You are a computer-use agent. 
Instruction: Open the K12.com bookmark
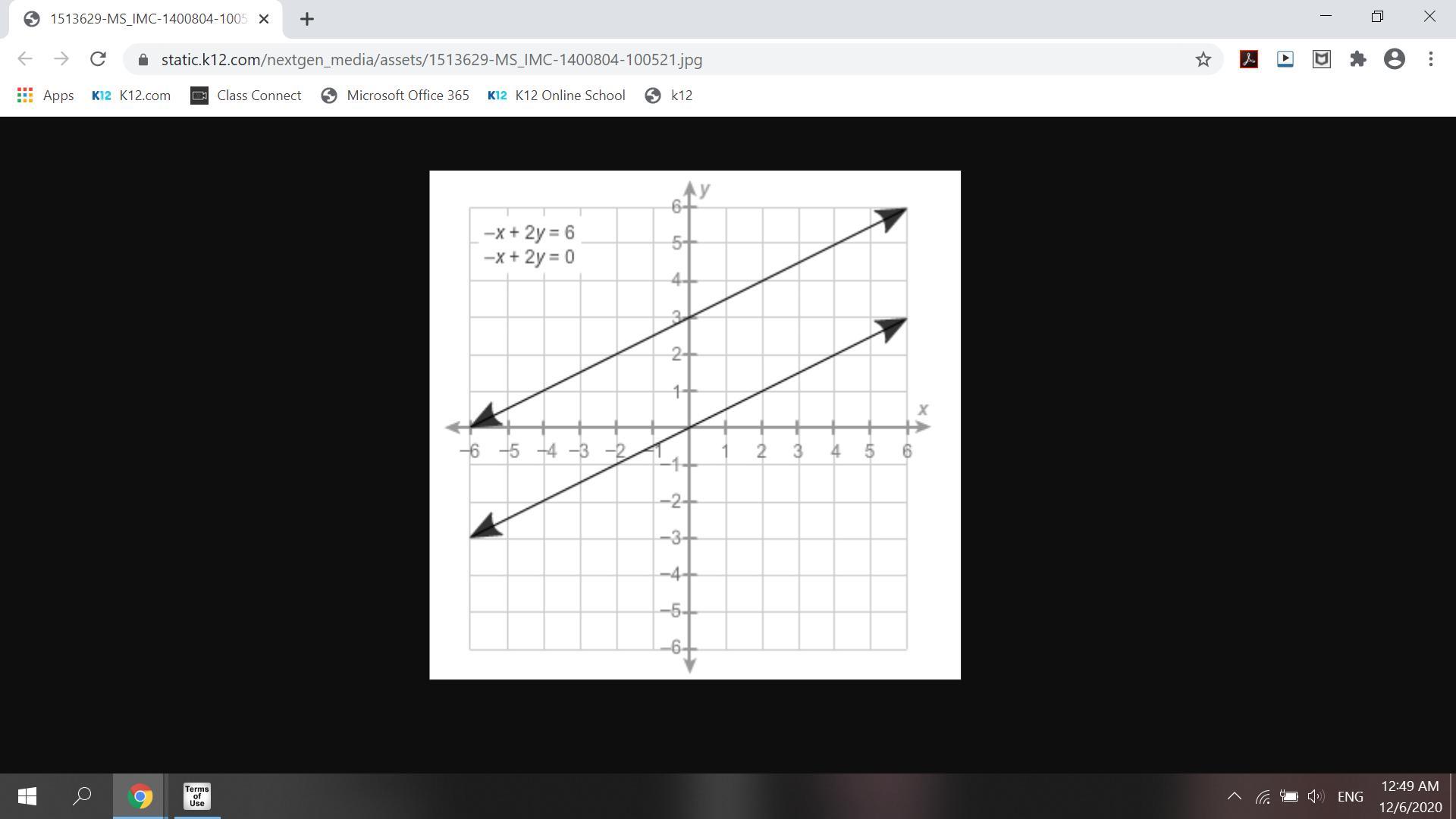pyautogui.click(x=131, y=96)
